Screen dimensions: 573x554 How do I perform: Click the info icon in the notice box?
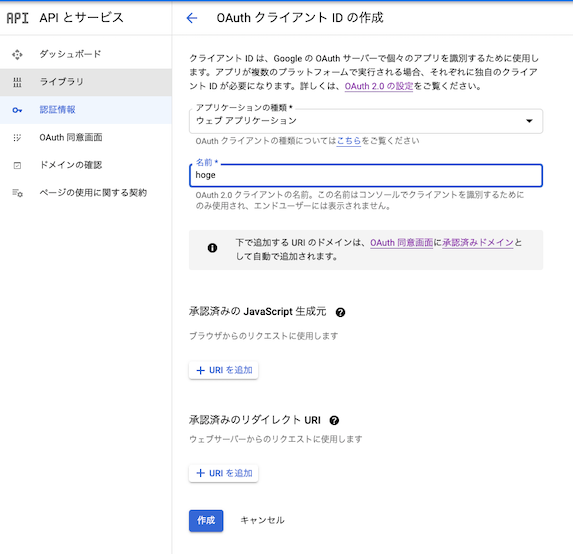(x=212, y=248)
